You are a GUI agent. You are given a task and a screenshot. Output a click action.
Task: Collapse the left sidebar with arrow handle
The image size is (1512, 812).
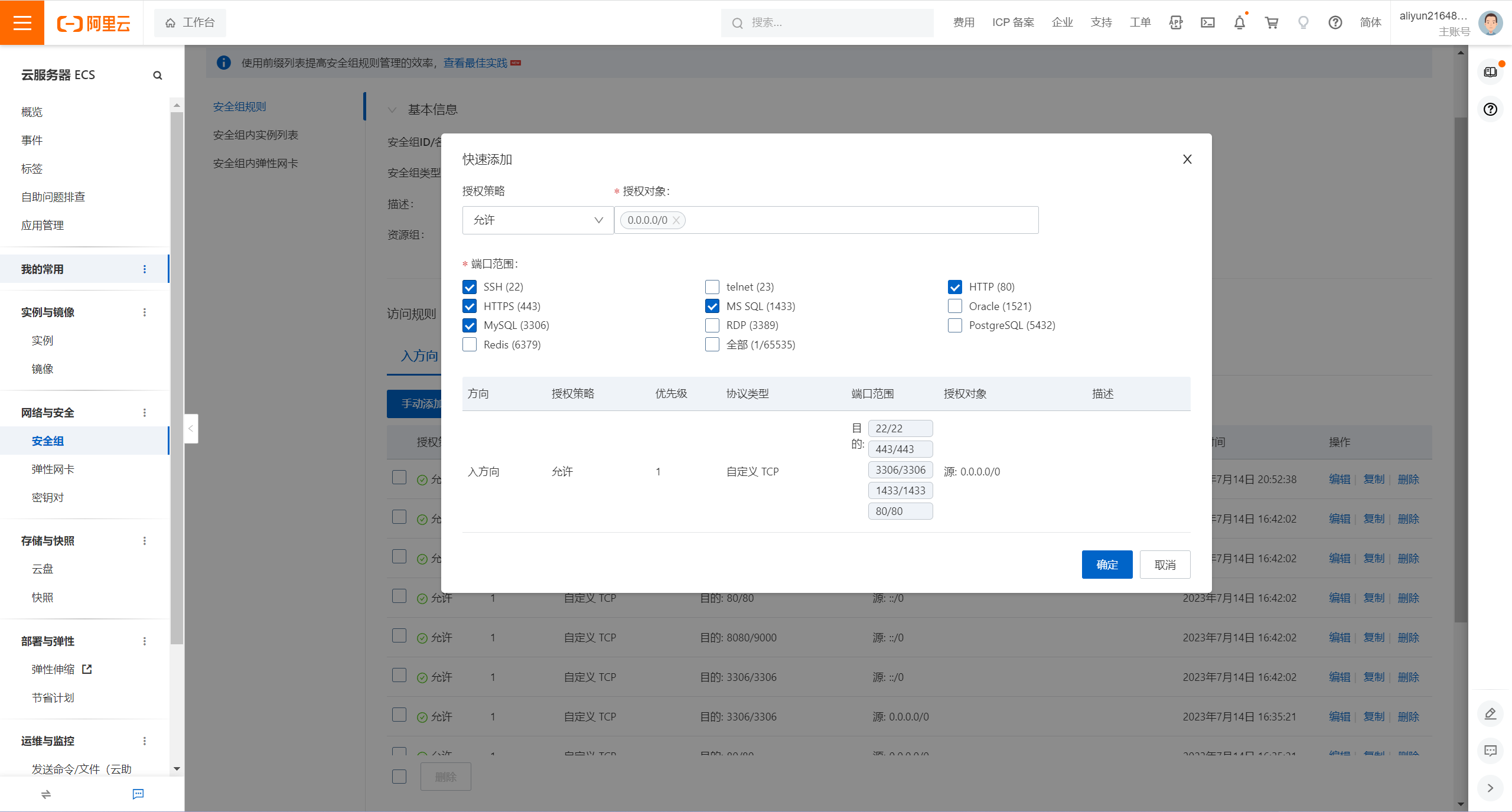pyautogui.click(x=191, y=429)
